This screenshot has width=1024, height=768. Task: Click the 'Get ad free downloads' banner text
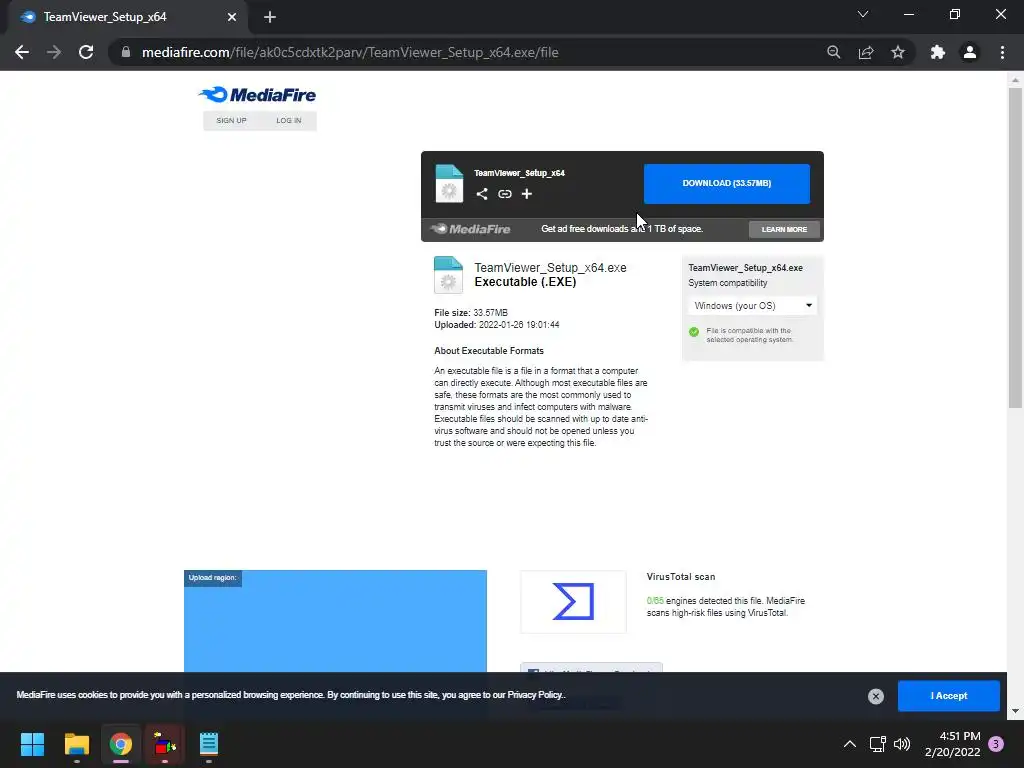[622, 229]
